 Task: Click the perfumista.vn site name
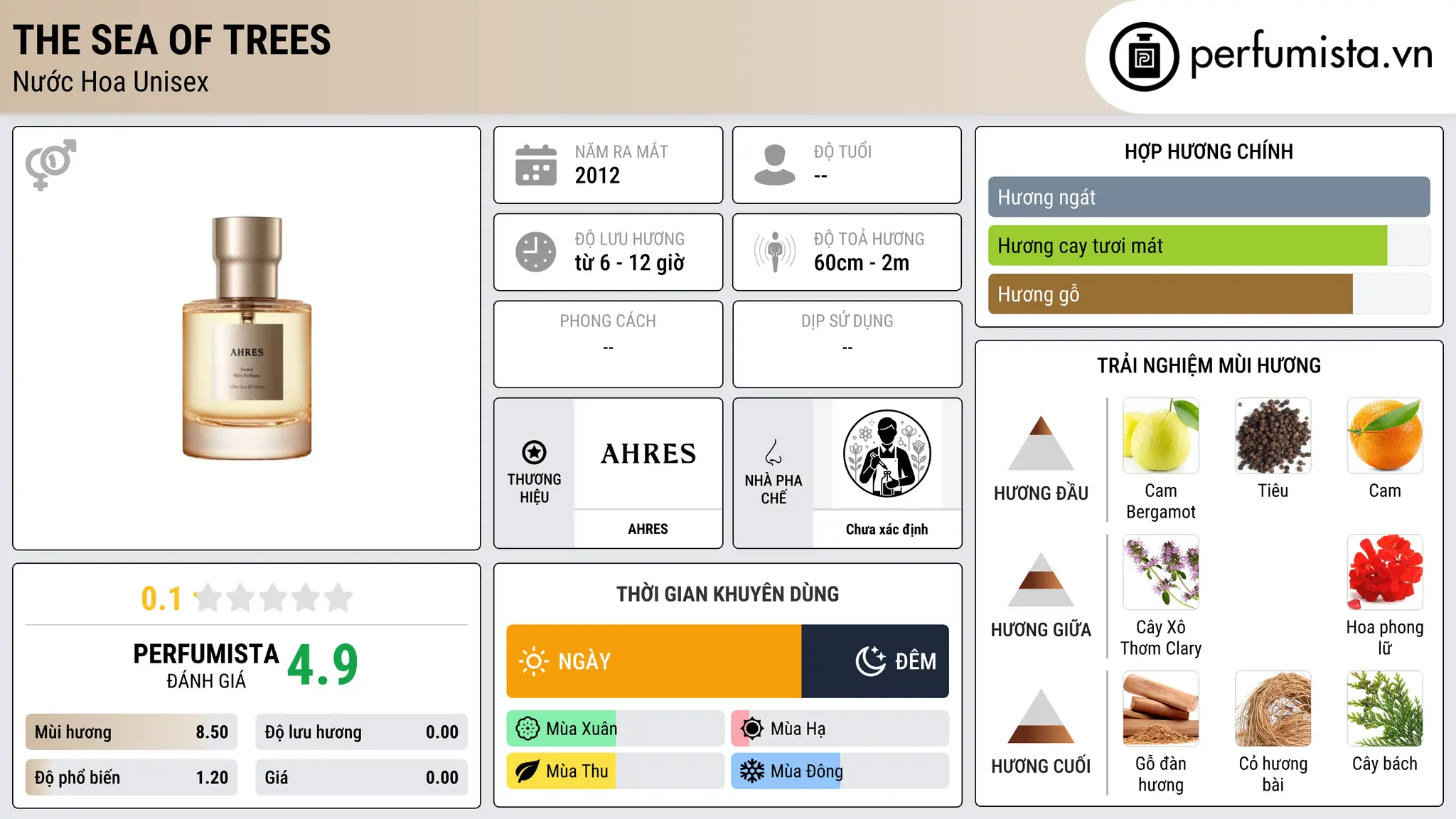click(1311, 54)
